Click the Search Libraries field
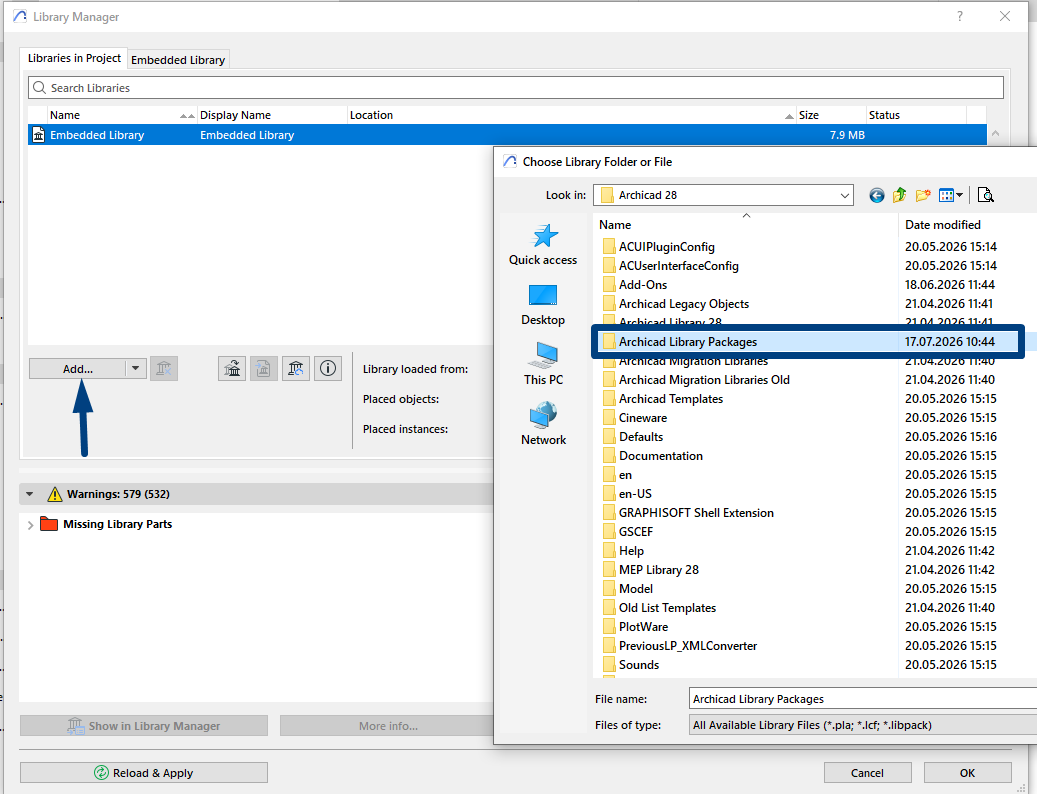 click(516, 88)
